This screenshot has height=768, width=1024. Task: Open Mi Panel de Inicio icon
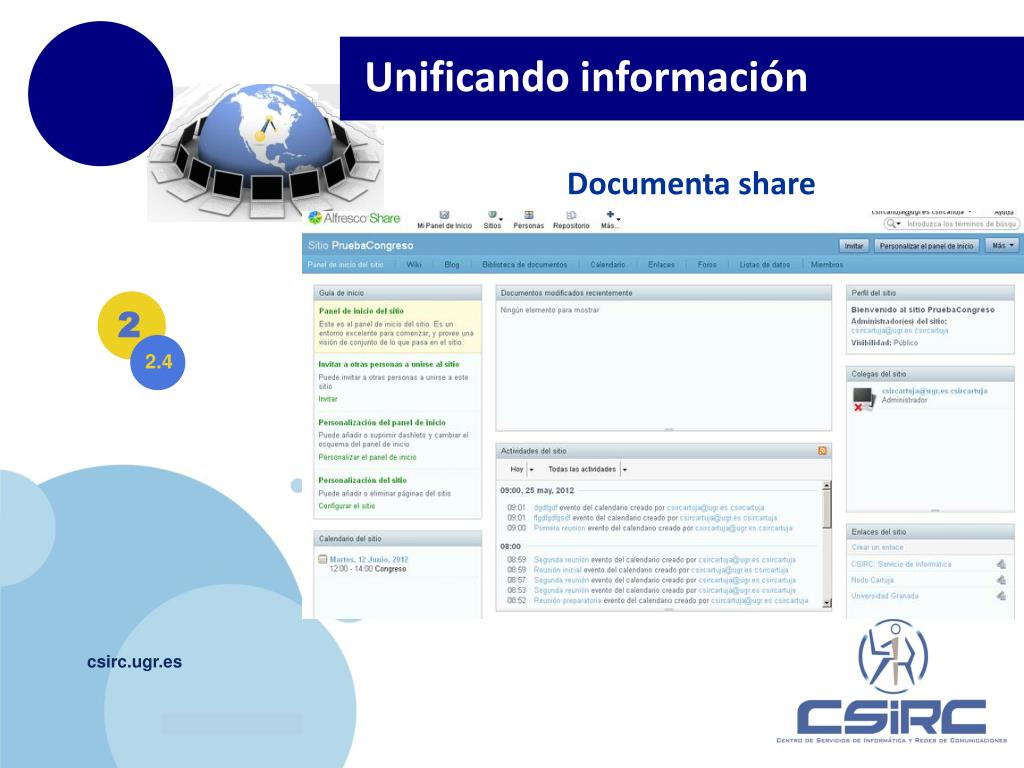point(445,215)
